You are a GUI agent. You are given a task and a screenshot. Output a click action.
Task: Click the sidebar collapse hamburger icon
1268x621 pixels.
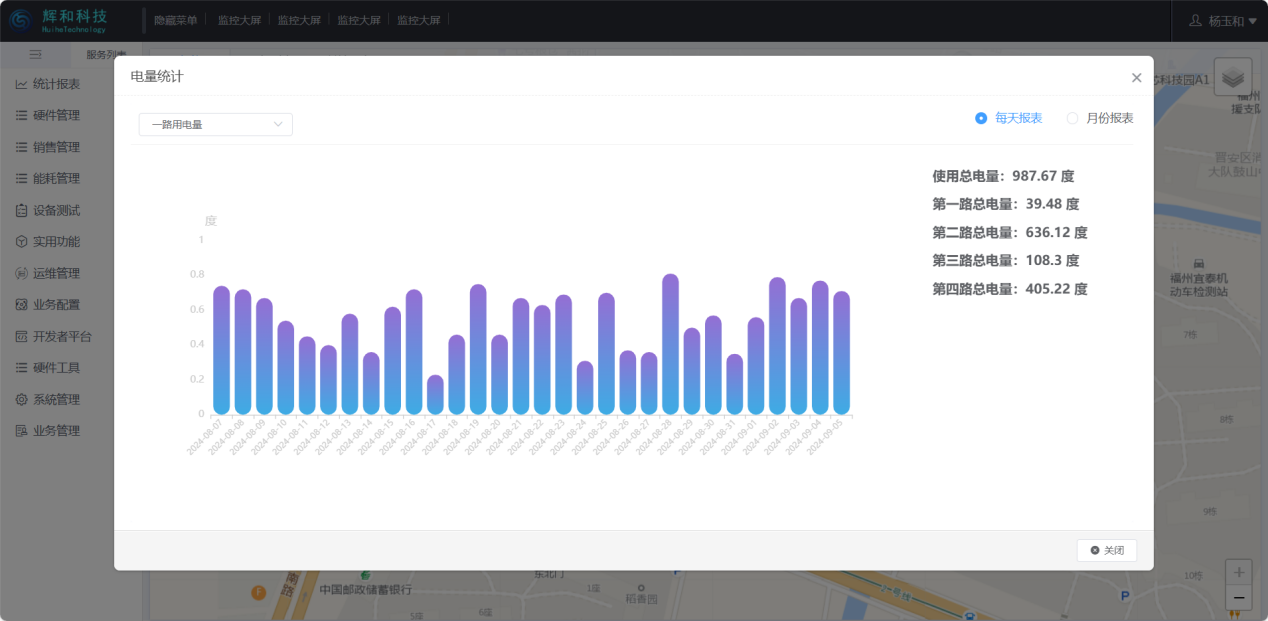(x=35, y=54)
